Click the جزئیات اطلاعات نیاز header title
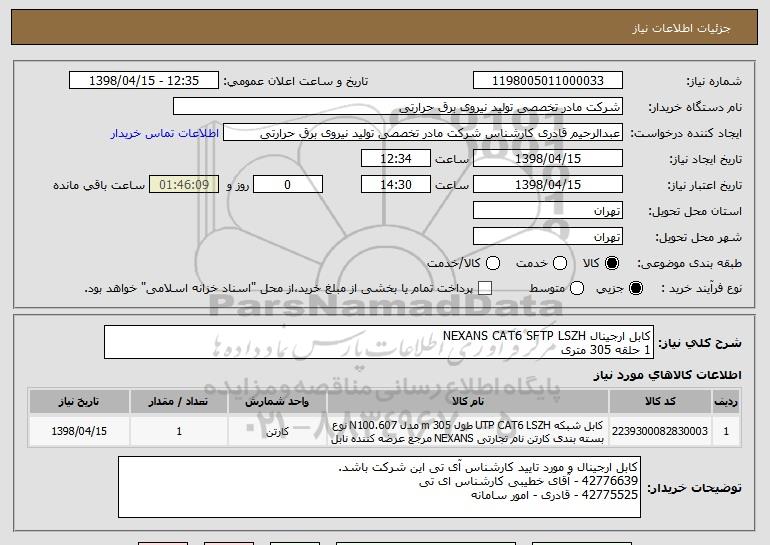Viewport: 770px width, 545px height. (x=681, y=28)
